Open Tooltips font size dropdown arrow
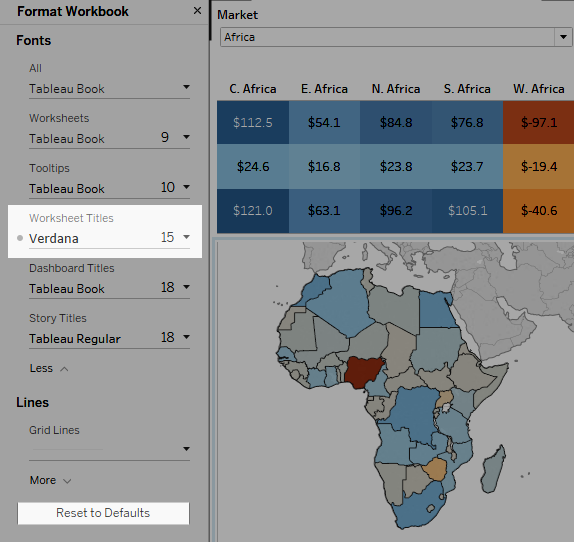Viewport: 574px width, 542px height. pos(186,187)
